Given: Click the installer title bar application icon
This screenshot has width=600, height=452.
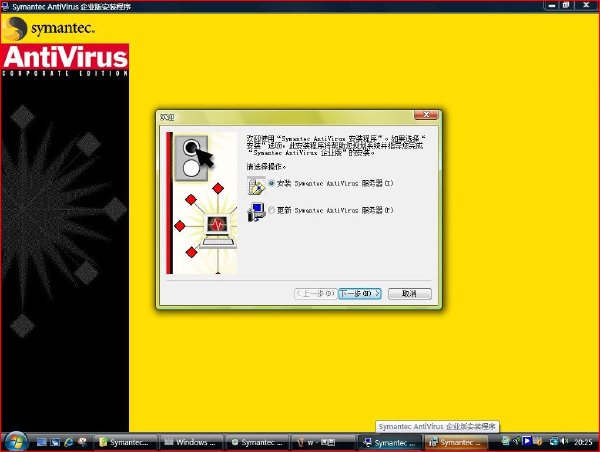Looking at the screenshot, I should pos(5,6).
